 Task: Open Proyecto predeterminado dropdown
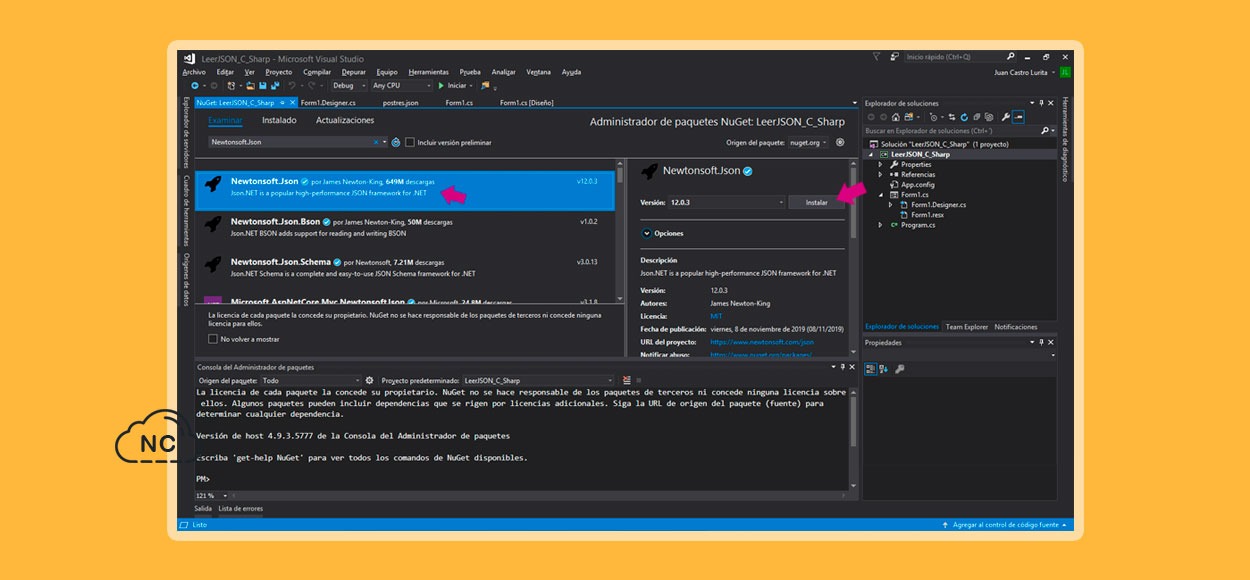pos(539,381)
